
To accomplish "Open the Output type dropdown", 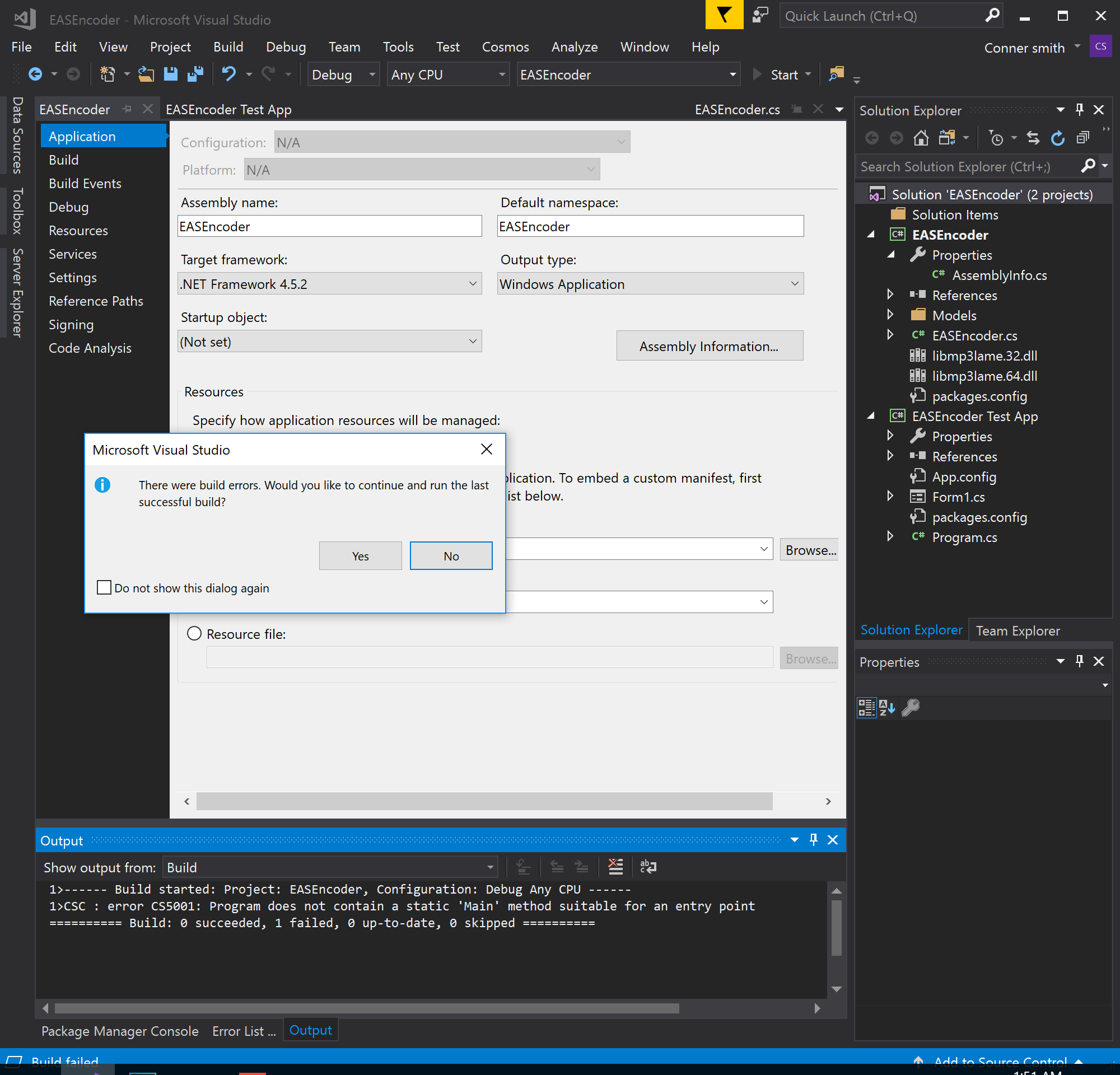I will click(x=650, y=284).
